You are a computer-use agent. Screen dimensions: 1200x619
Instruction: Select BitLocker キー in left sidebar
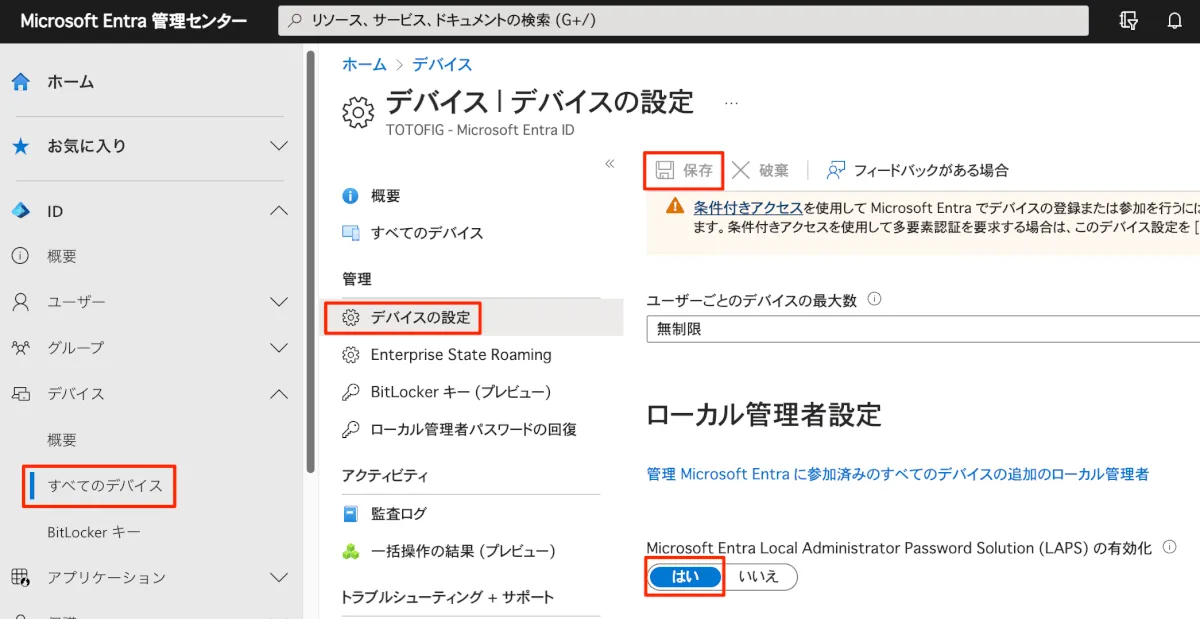tap(94, 532)
